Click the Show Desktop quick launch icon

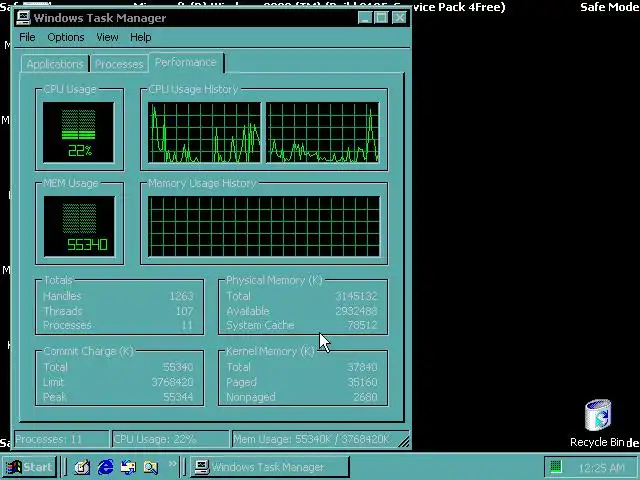[82, 467]
